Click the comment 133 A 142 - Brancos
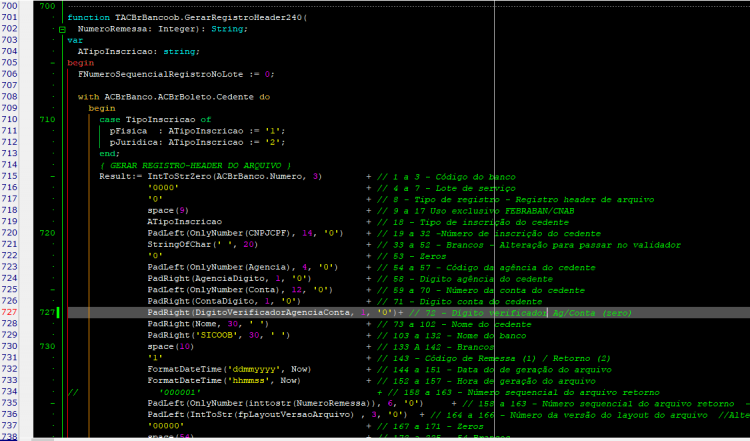 [x=436, y=348]
